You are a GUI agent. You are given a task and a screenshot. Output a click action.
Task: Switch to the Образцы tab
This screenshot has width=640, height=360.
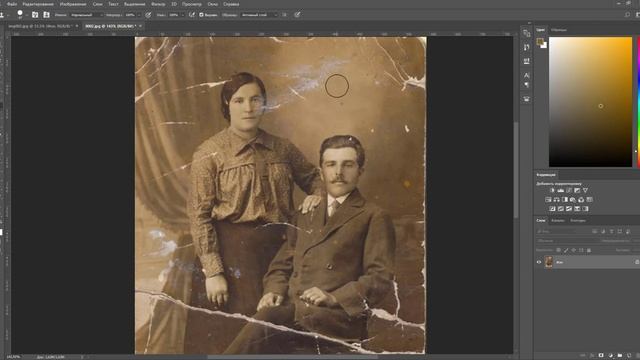(x=559, y=30)
